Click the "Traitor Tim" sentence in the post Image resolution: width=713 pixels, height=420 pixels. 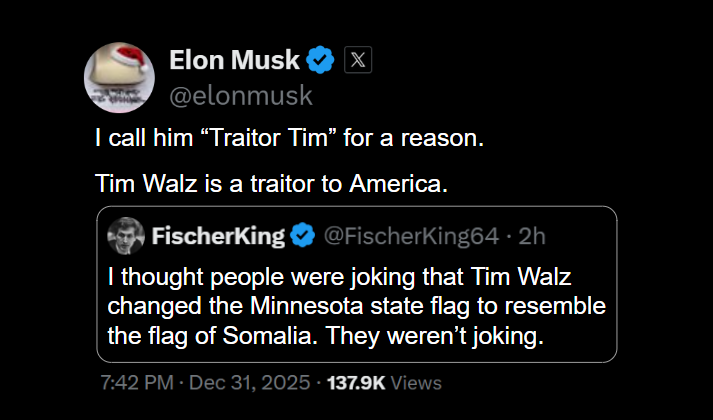click(289, 139)
